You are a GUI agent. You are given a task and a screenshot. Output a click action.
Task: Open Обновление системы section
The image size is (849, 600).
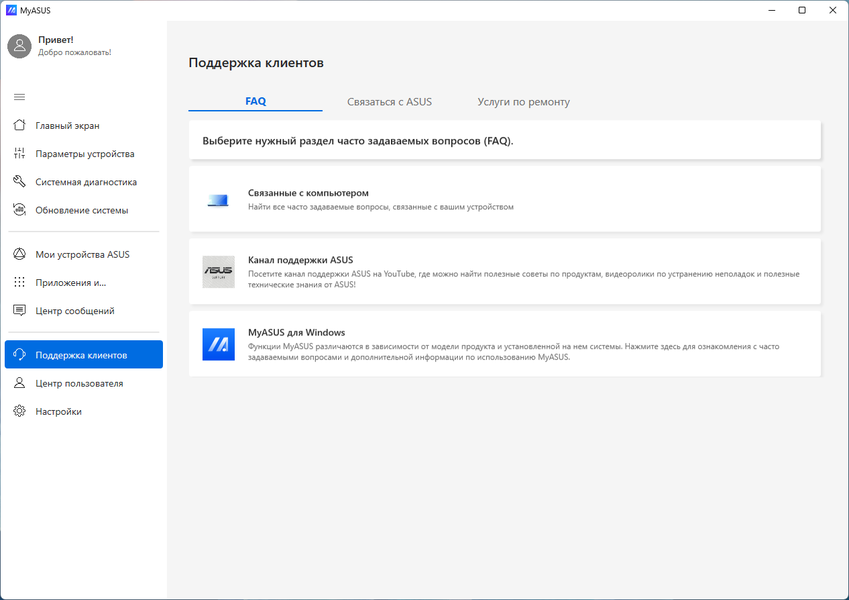tap(84, 210)
